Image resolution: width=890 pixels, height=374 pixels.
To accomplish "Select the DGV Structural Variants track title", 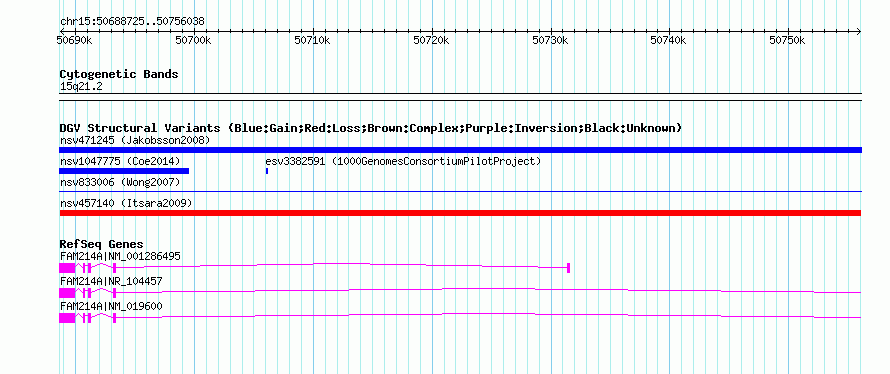I will 371,128.
